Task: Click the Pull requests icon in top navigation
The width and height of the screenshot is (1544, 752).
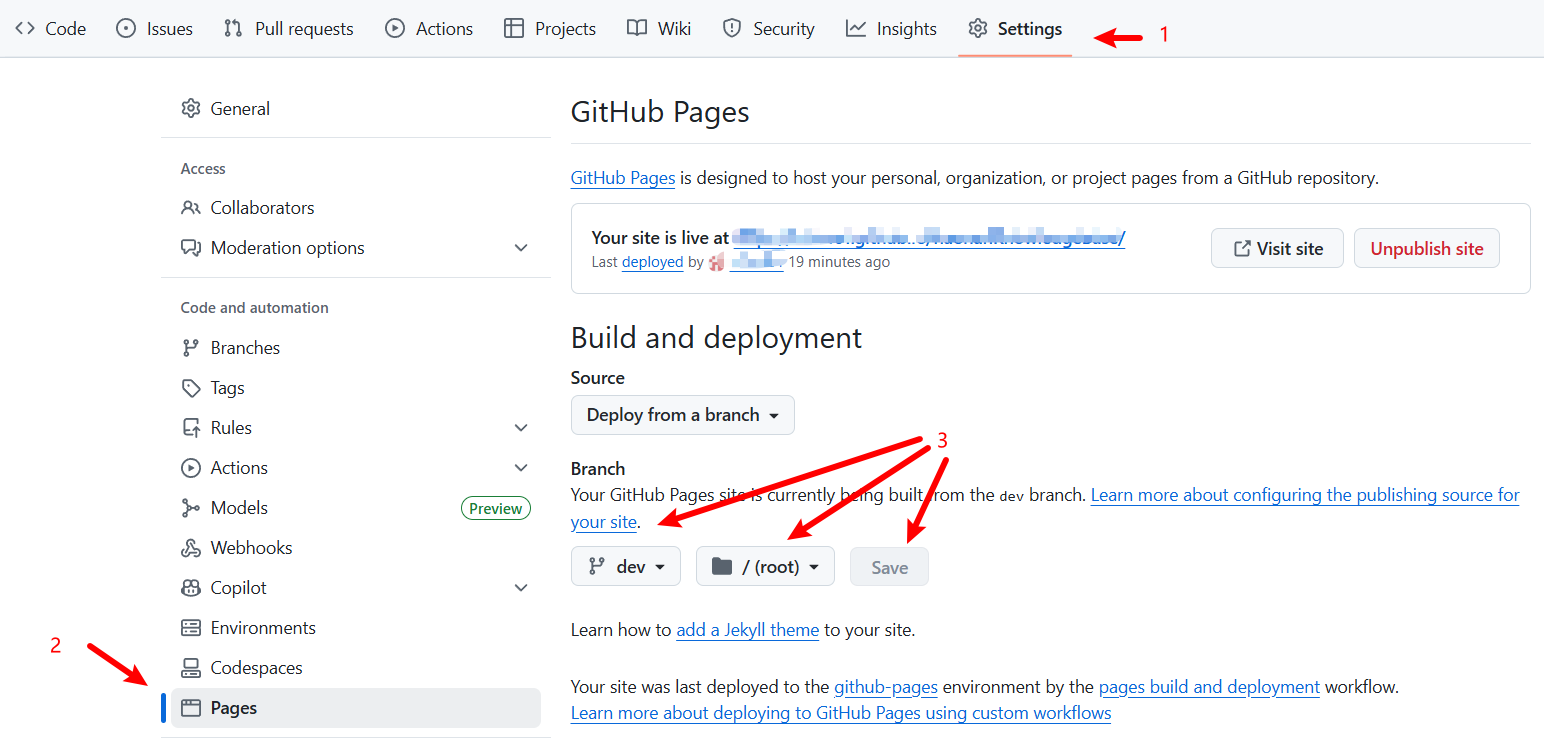Action: point(235,28)
